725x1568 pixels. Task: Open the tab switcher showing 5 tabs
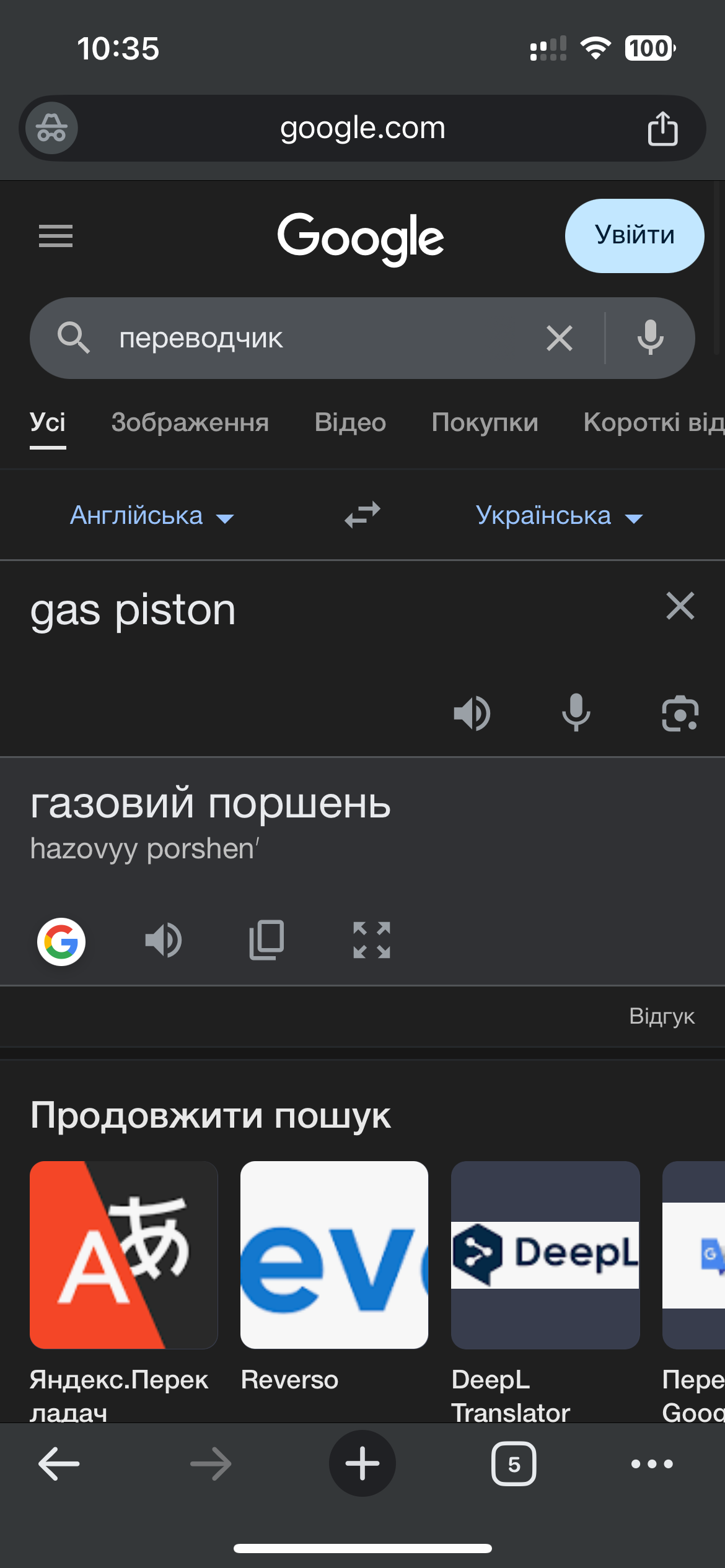514,1464
